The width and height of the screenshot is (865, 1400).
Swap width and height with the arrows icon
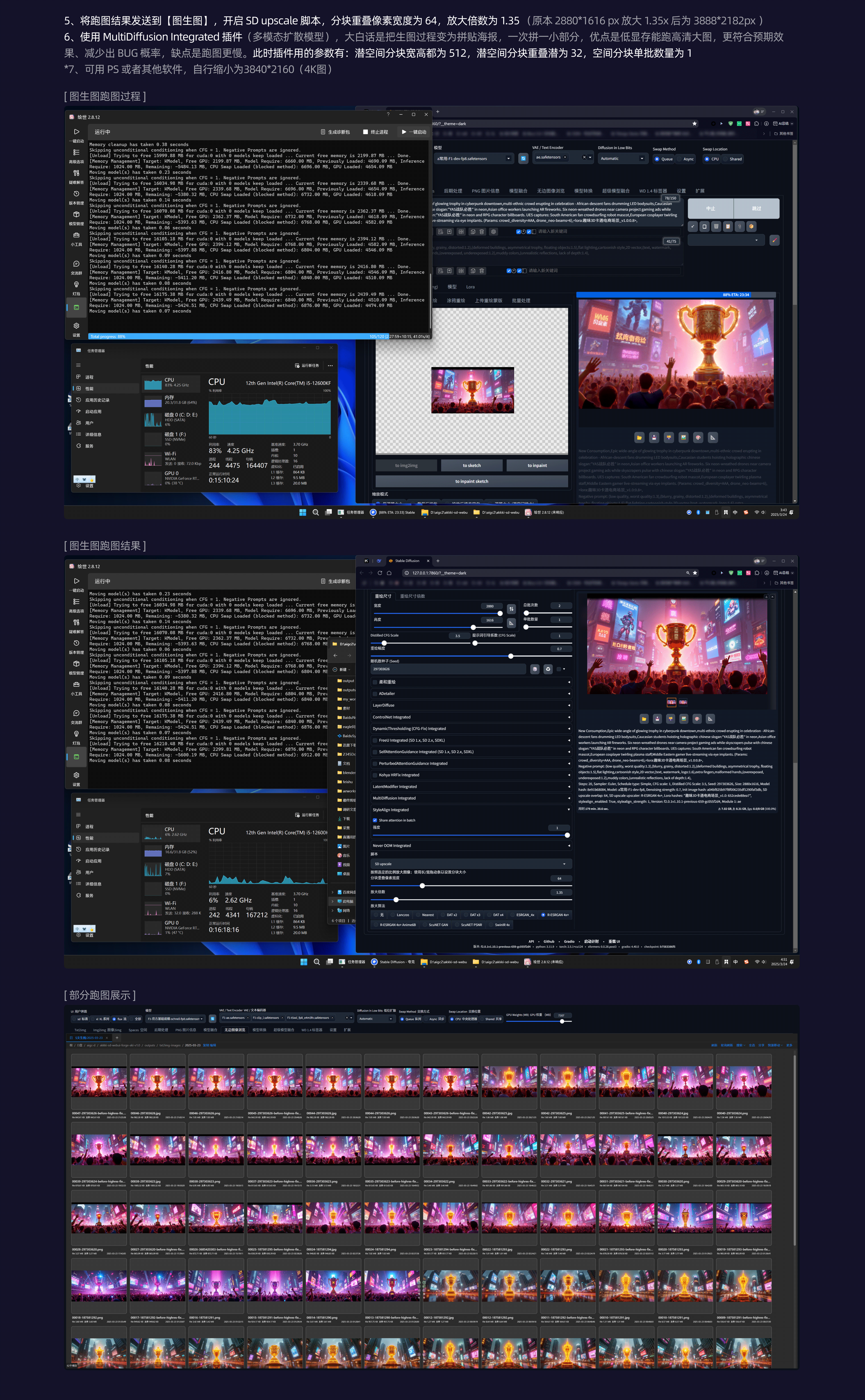coord(511,609)
